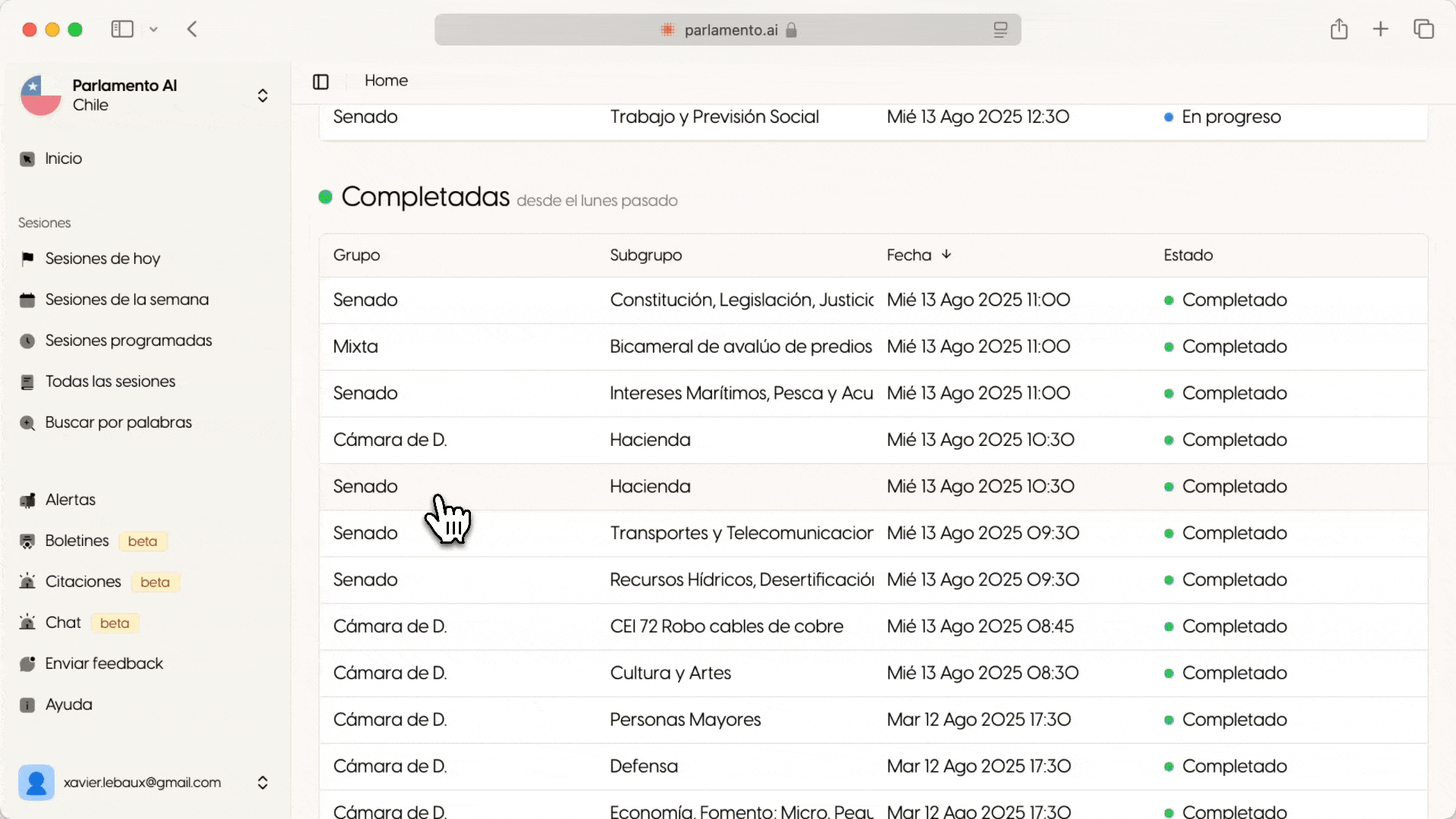1456x819 pixels.
Task: Open Sesiones programadas
Action: [128, 340]
